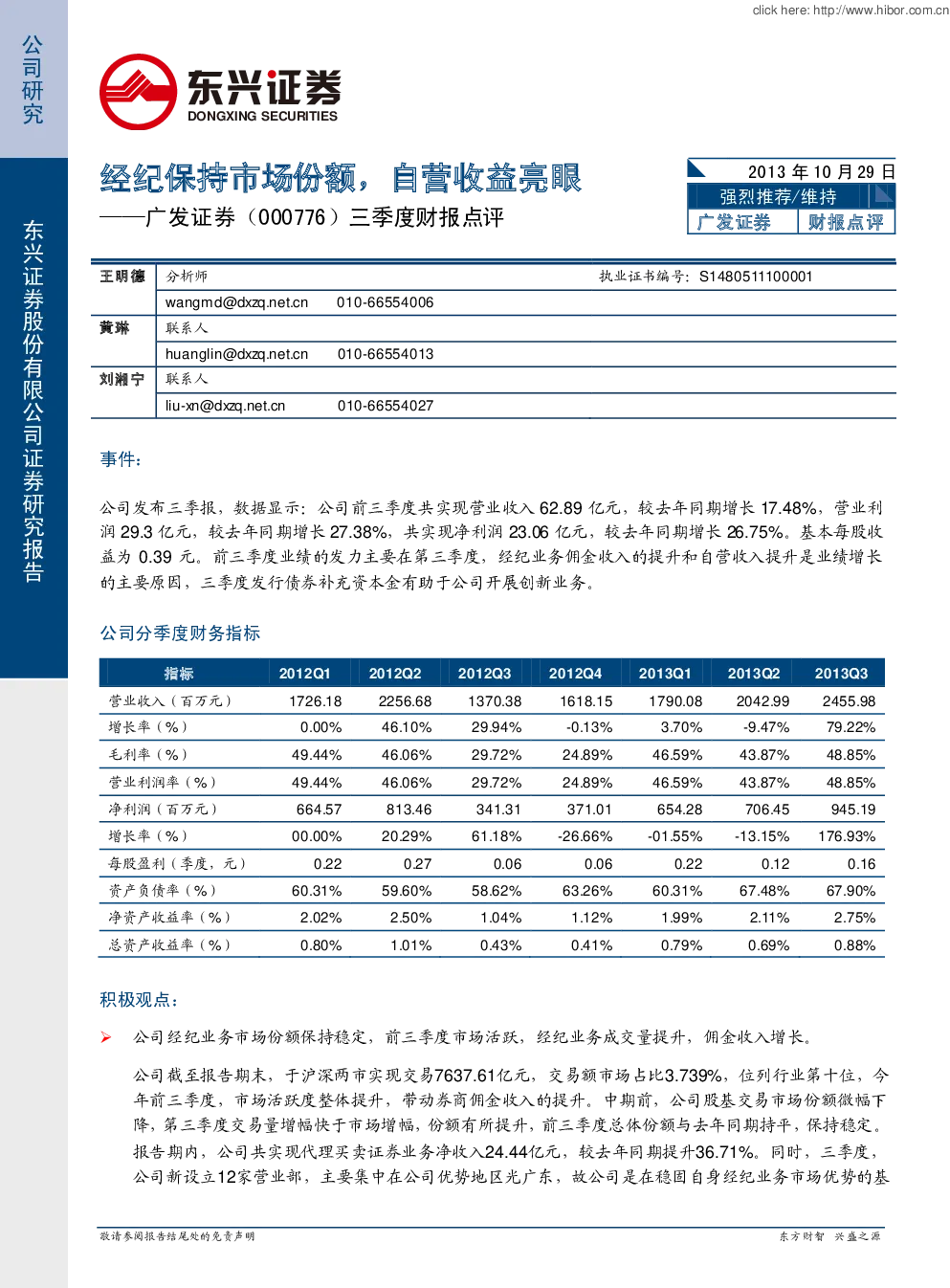
Task: Click the 公司分季度财务指标 heading
Action: pos(180,633)
